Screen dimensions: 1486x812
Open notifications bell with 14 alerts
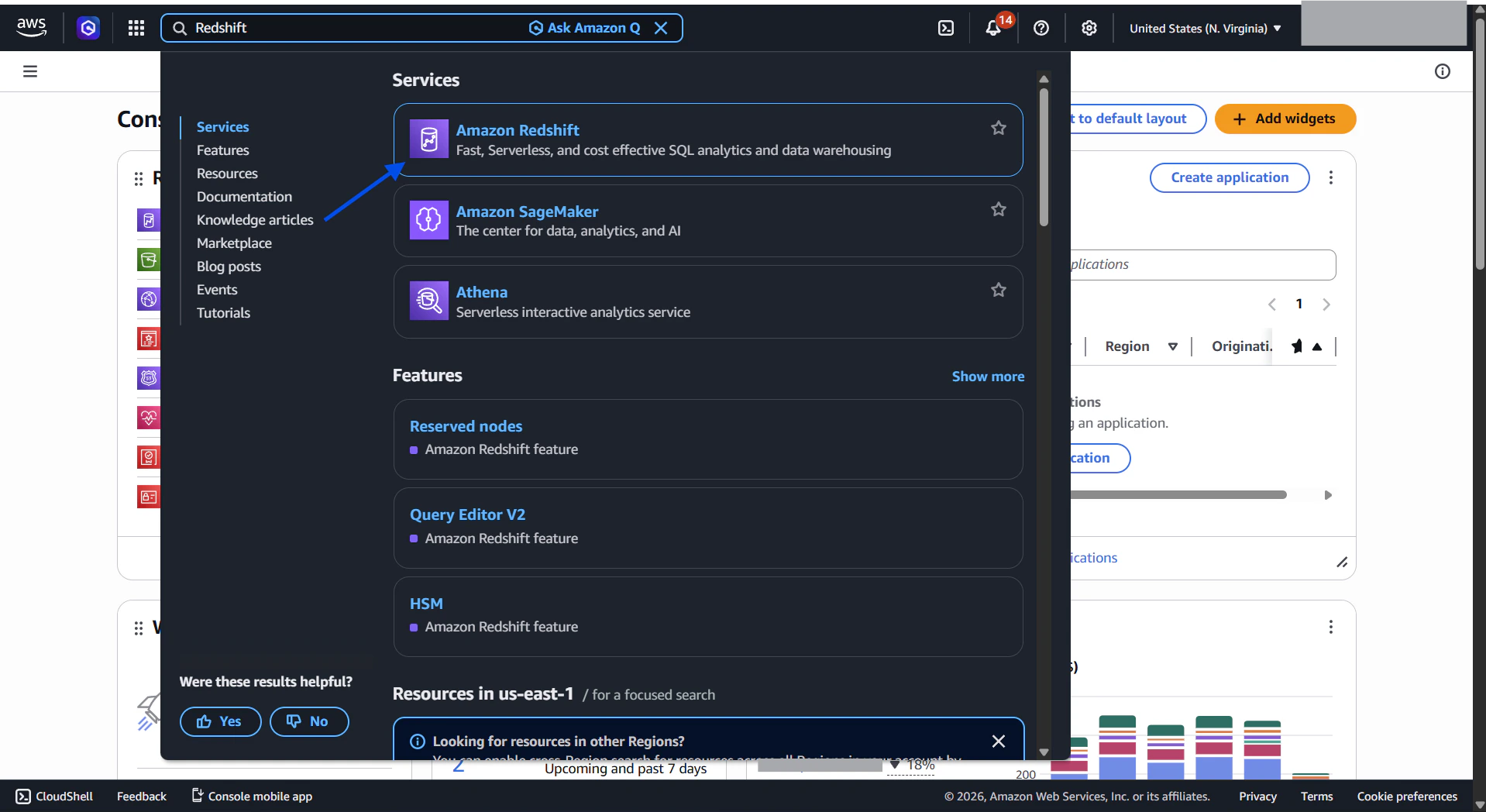994,28
